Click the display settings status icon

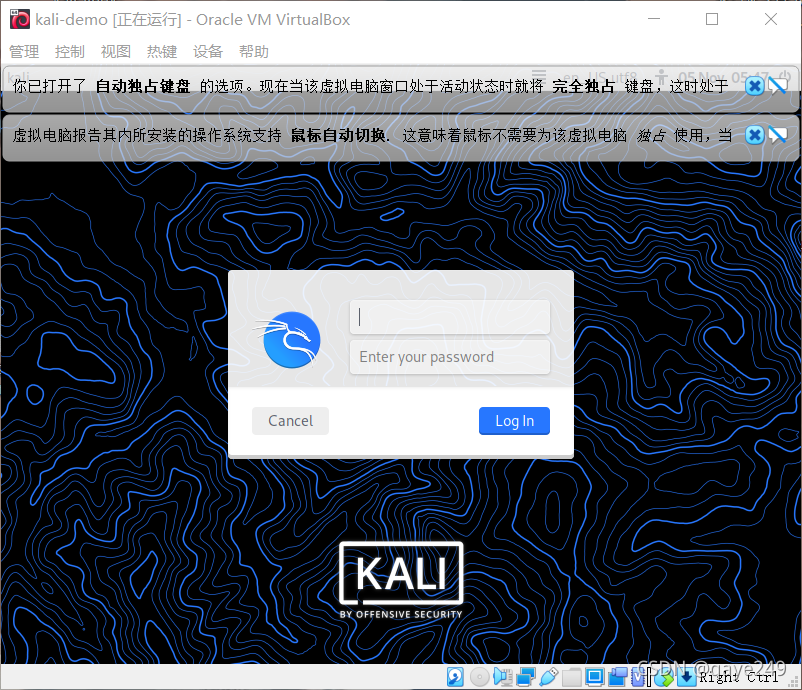point(594,677)
